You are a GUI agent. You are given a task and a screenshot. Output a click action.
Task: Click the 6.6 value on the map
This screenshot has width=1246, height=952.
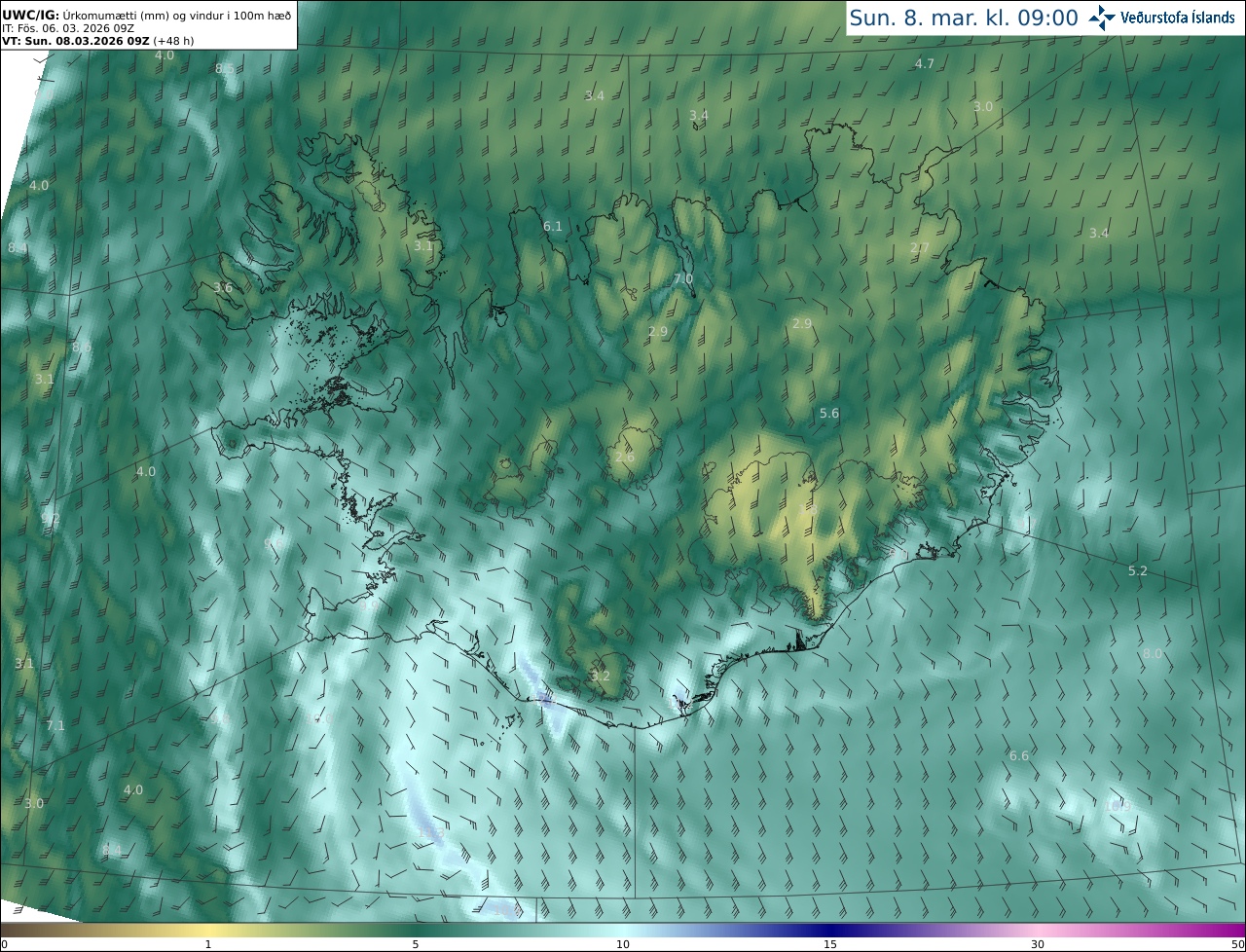tap(1019, 756)
